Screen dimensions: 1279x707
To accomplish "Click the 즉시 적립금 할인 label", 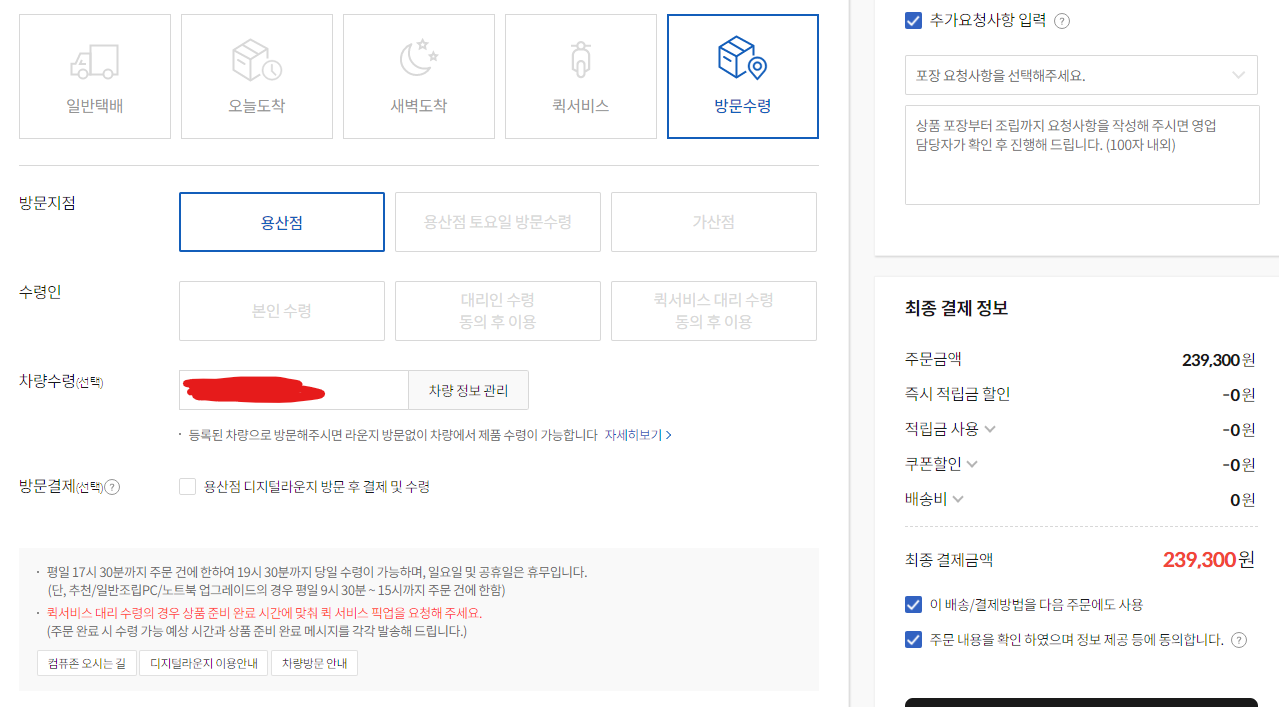I will (958, 394).
